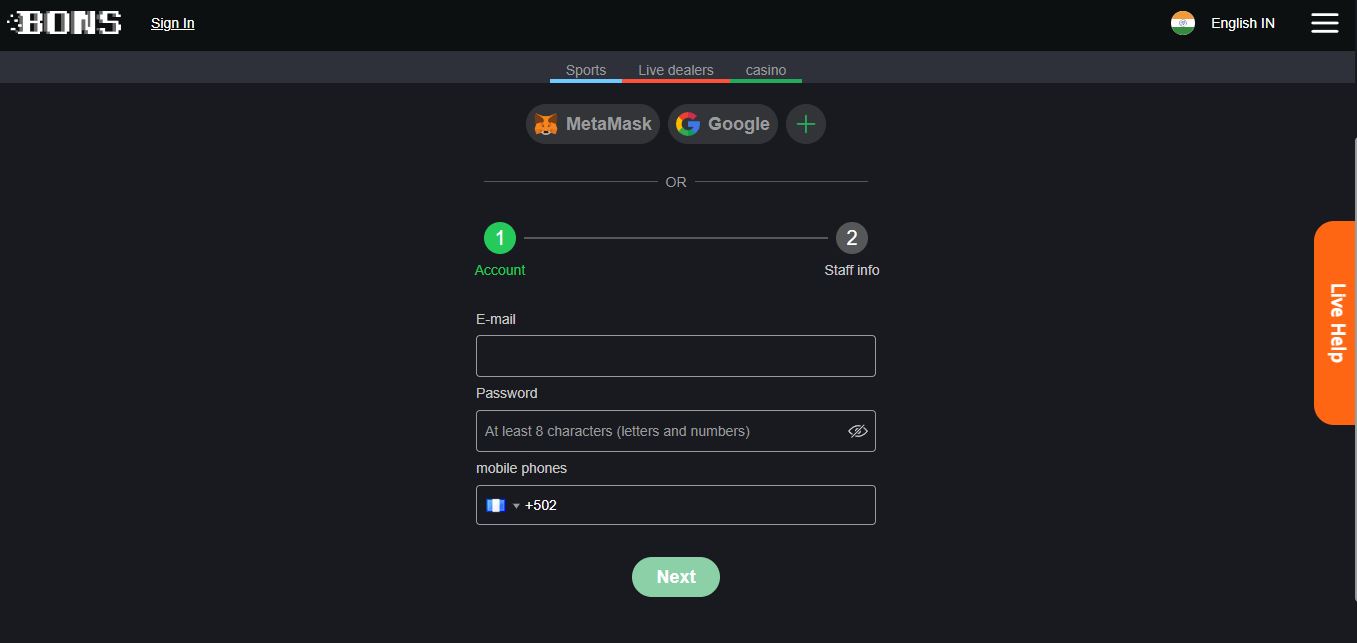This screenshot has width=1357, height=643.
Task: Click the India flag icon
Action: click(x=1183, y=23)
